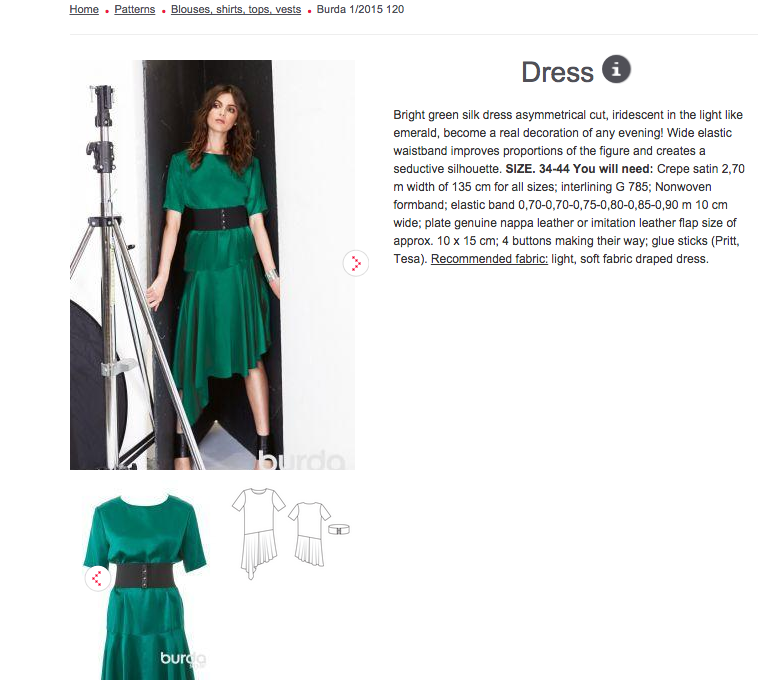The image size is (758, 688).
Task: View the green dress mannequin thumbnail
Action: (146, 586)
